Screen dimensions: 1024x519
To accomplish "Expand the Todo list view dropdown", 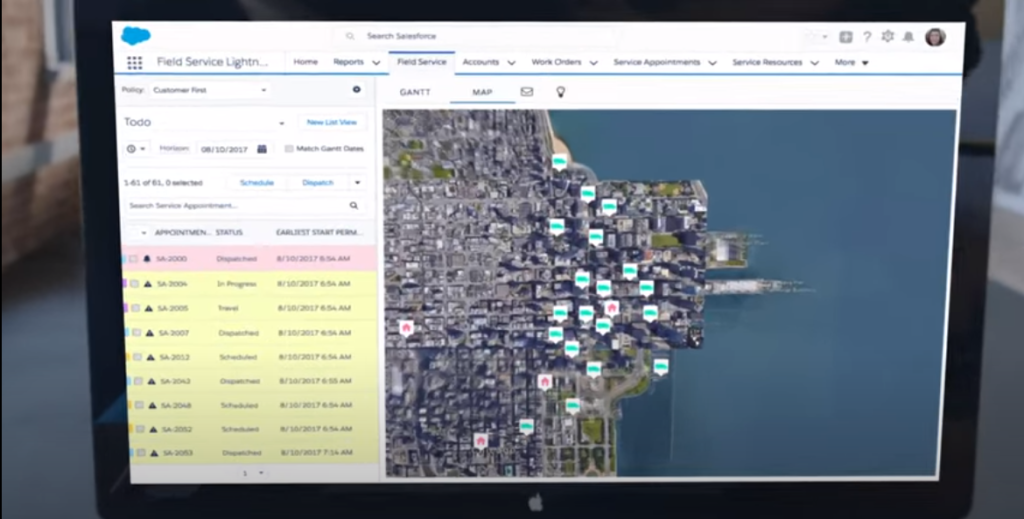I will tap(281, 123).
